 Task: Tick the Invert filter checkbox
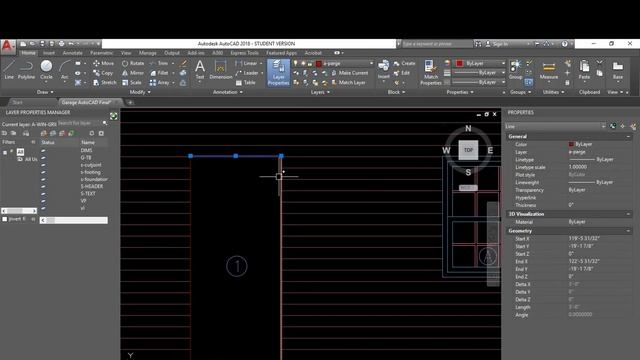point(5,219)
